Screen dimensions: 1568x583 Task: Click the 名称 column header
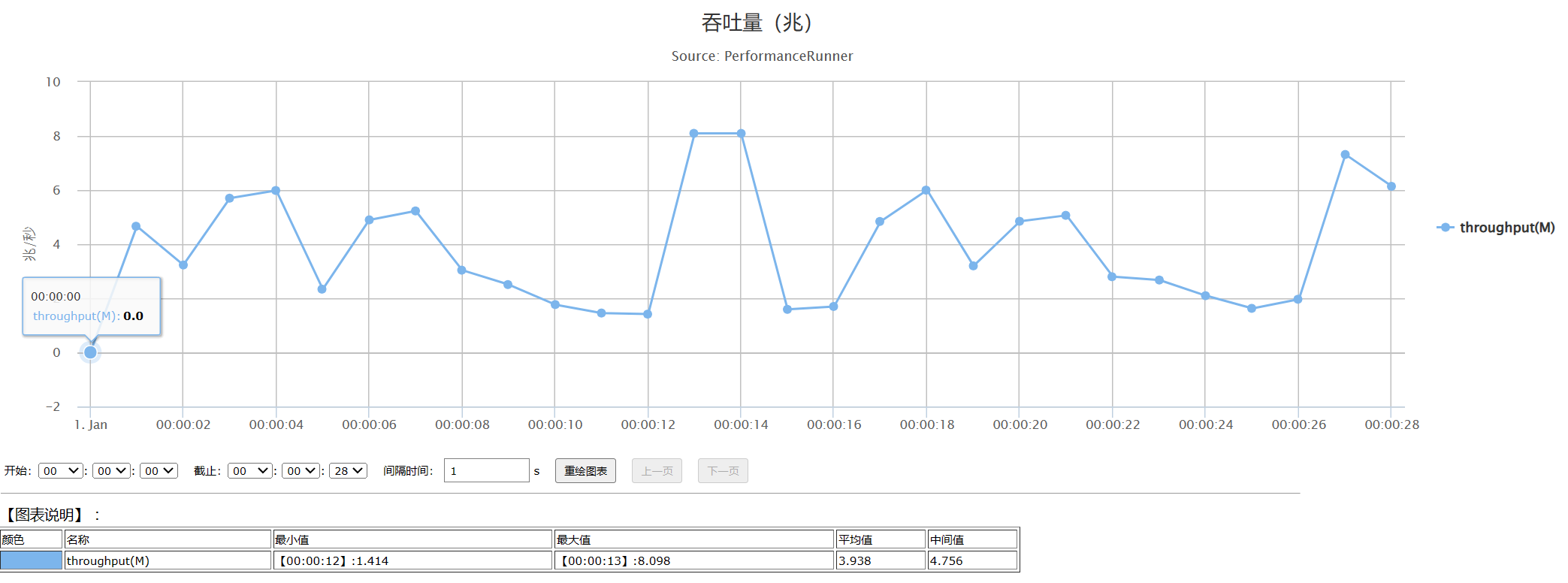168,539
